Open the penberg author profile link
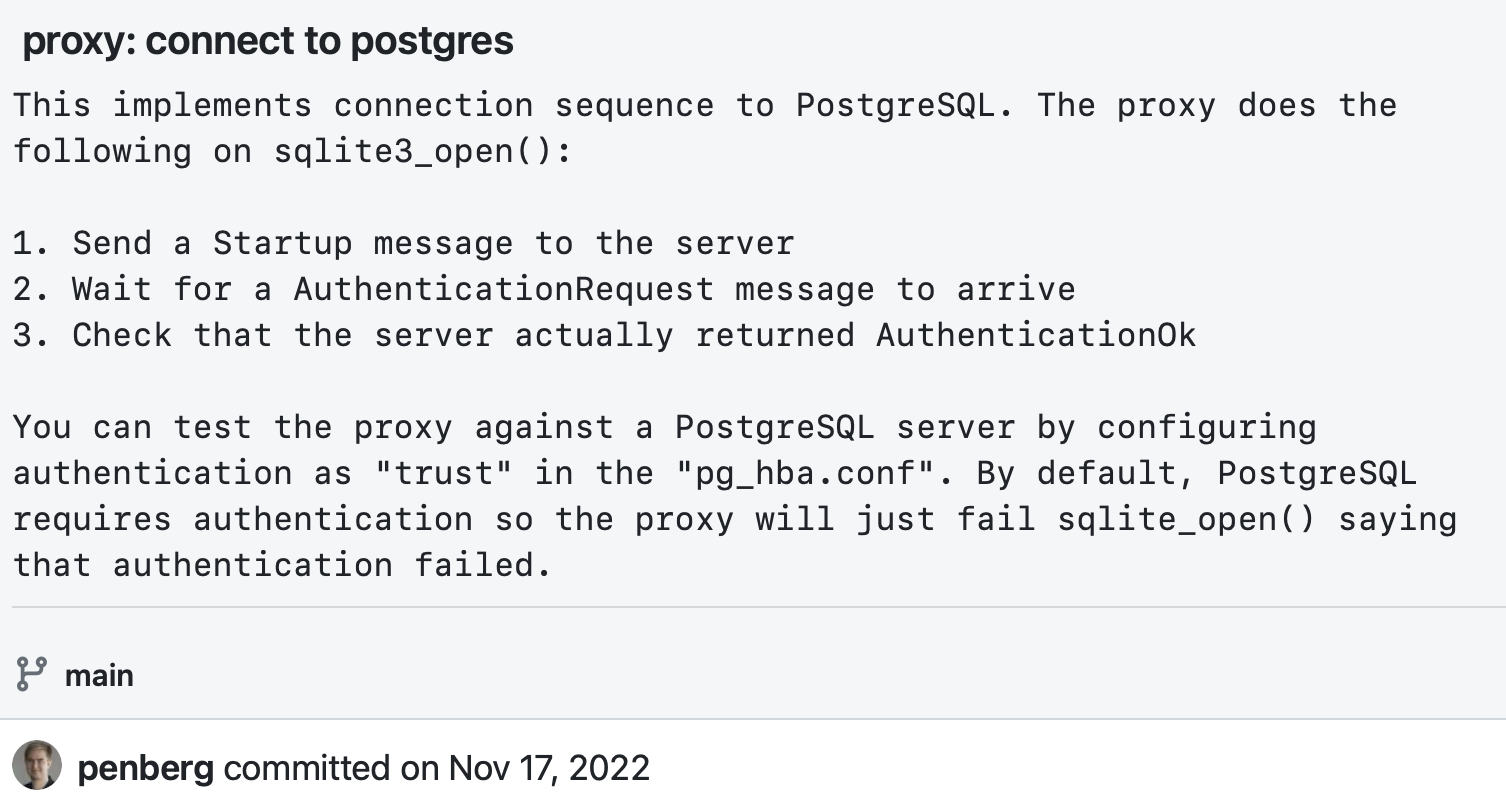This screenshot has height=806, width=1506. coord(145,768)
